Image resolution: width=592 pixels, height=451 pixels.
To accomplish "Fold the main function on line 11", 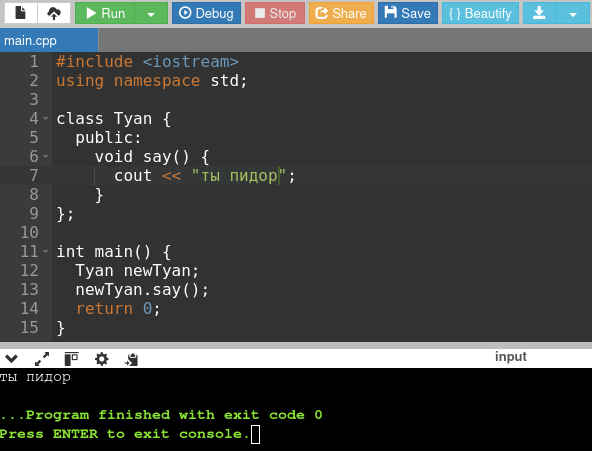I will tap(46, 251).
